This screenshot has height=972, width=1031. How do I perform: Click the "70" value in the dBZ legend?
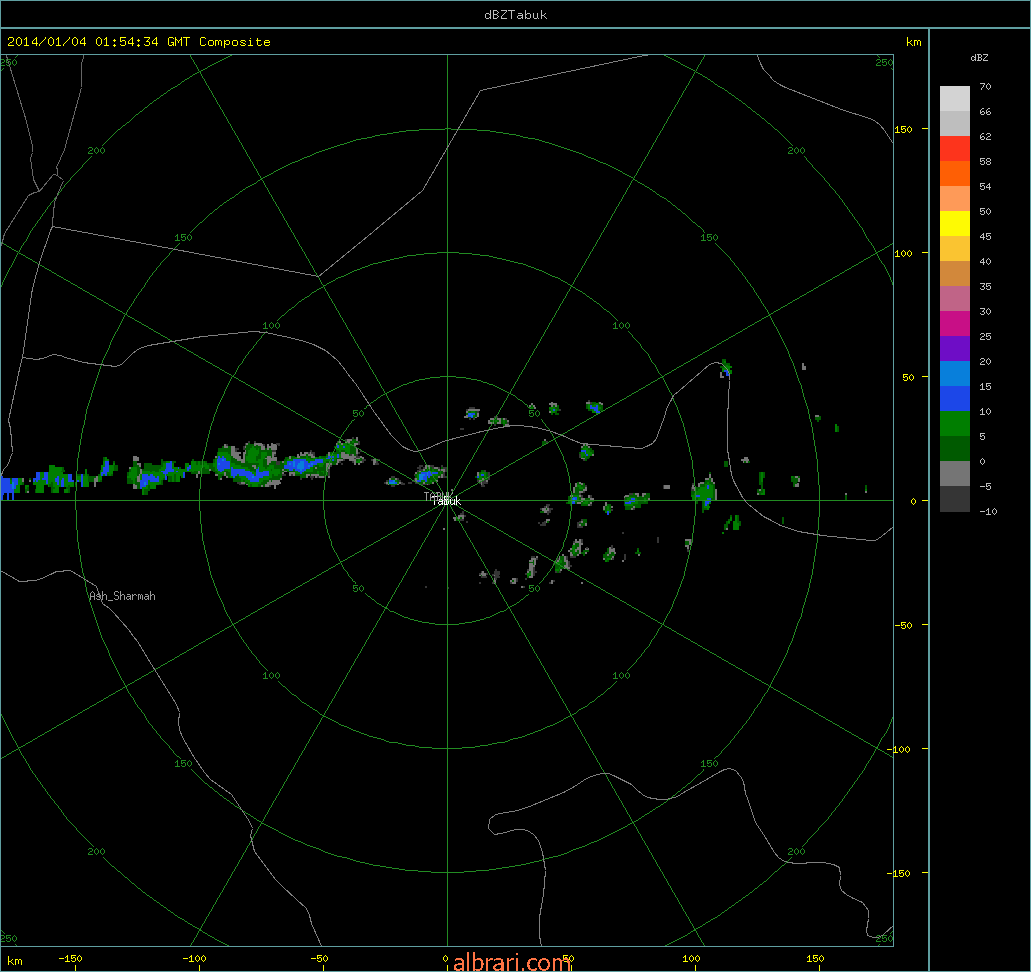[985, 86]
